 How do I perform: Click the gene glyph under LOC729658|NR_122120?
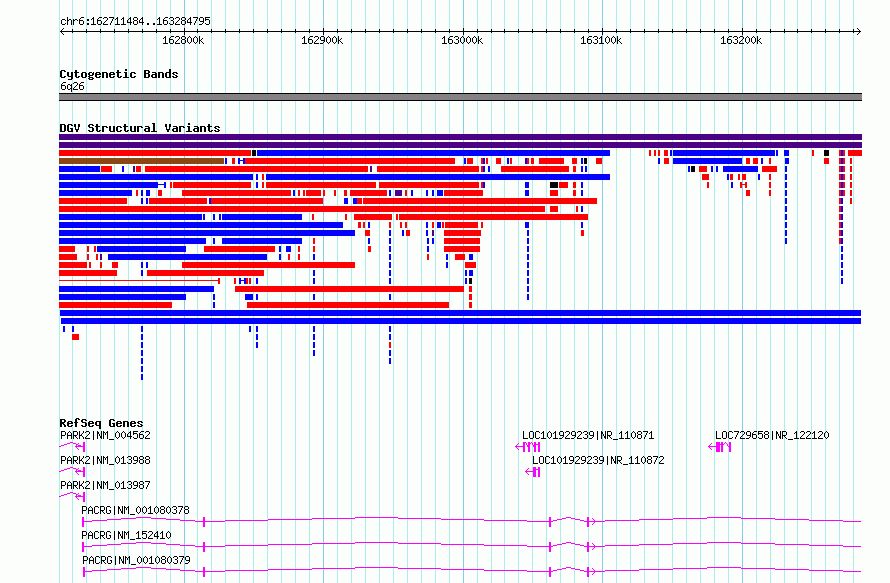[x=720, y=447]
